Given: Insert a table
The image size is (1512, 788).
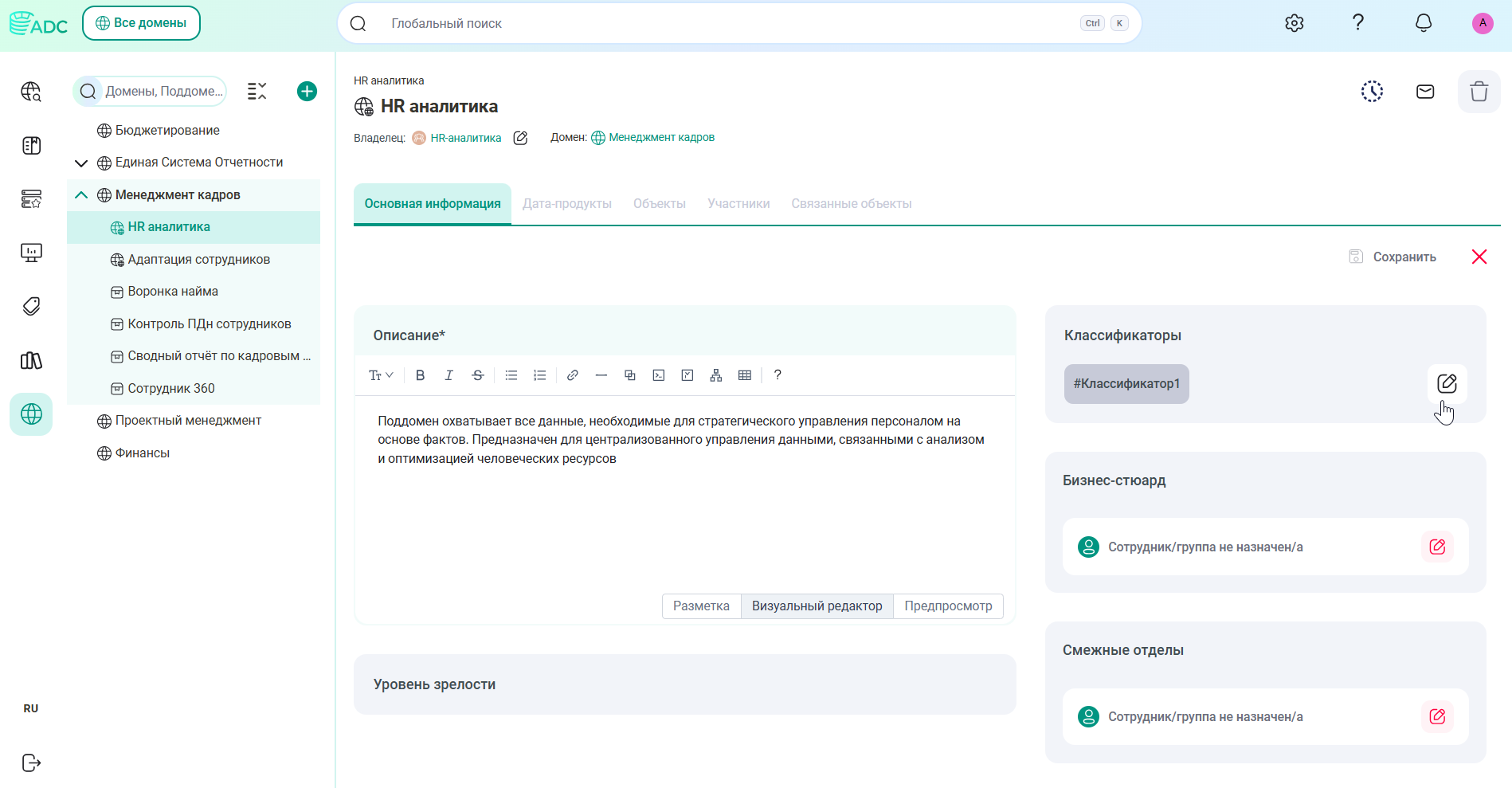Looking at the screenshot, I should click(x=745, y=375).
